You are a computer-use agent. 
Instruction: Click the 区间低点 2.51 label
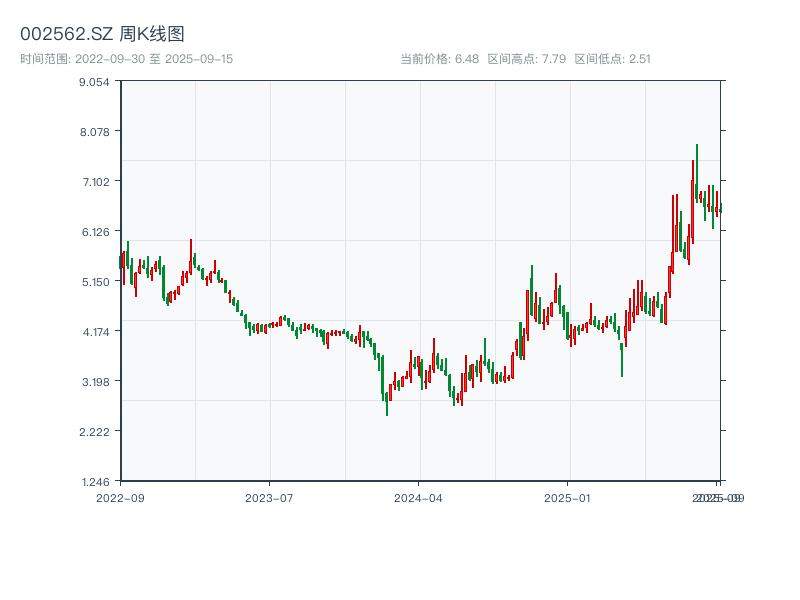613,59
